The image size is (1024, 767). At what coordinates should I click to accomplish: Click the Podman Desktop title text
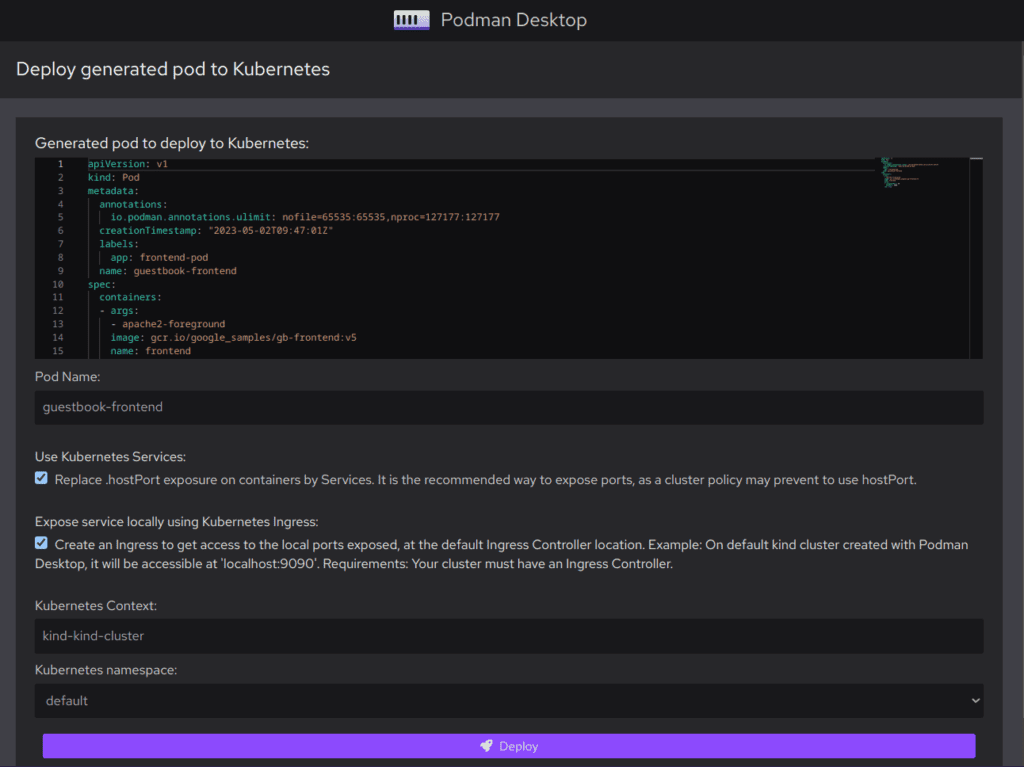[513, 20]
